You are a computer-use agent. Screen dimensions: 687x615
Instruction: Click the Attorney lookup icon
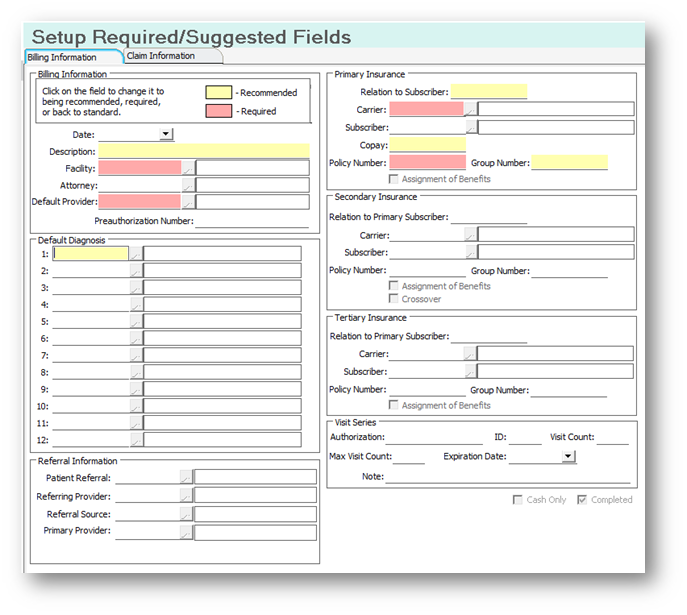click(x=188, y=186)
